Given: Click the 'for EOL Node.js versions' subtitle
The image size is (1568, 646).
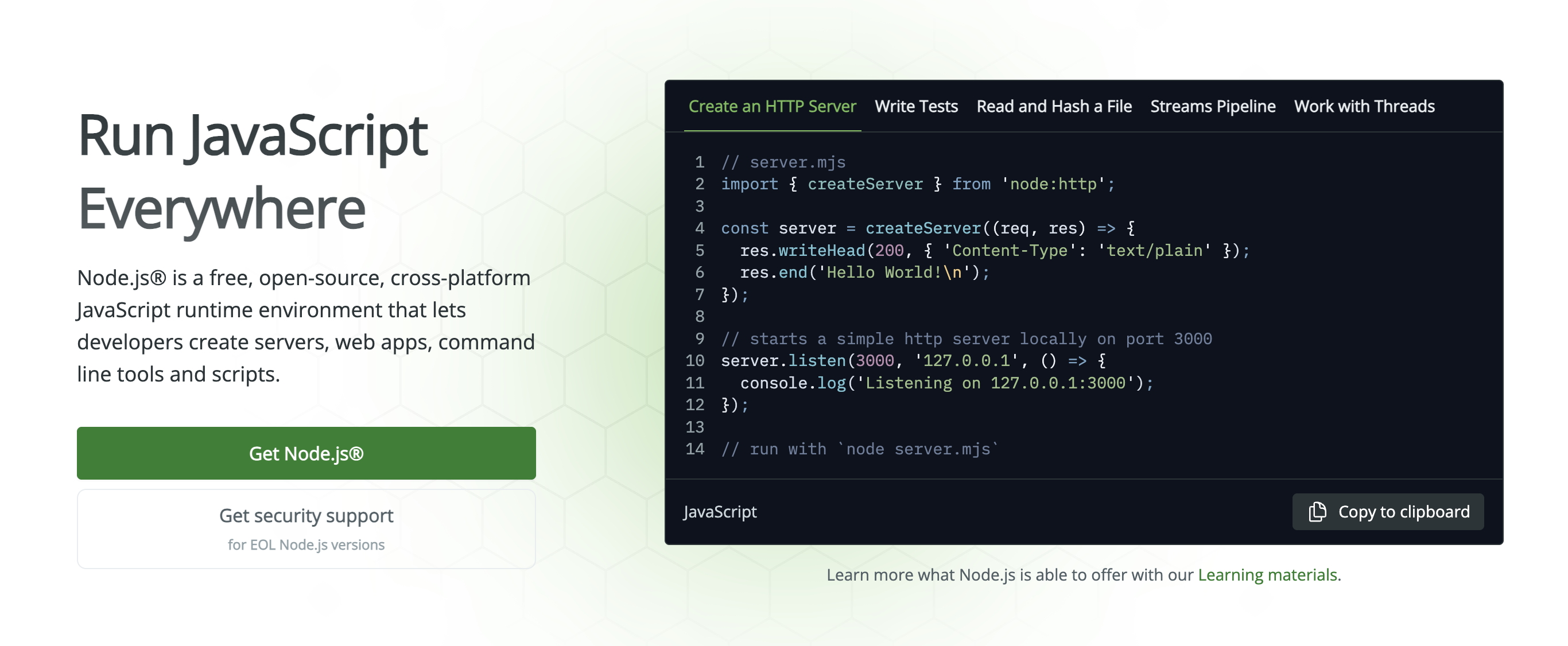Looking at the screenshot, I should pyautogui.click(x=306, y=544).
